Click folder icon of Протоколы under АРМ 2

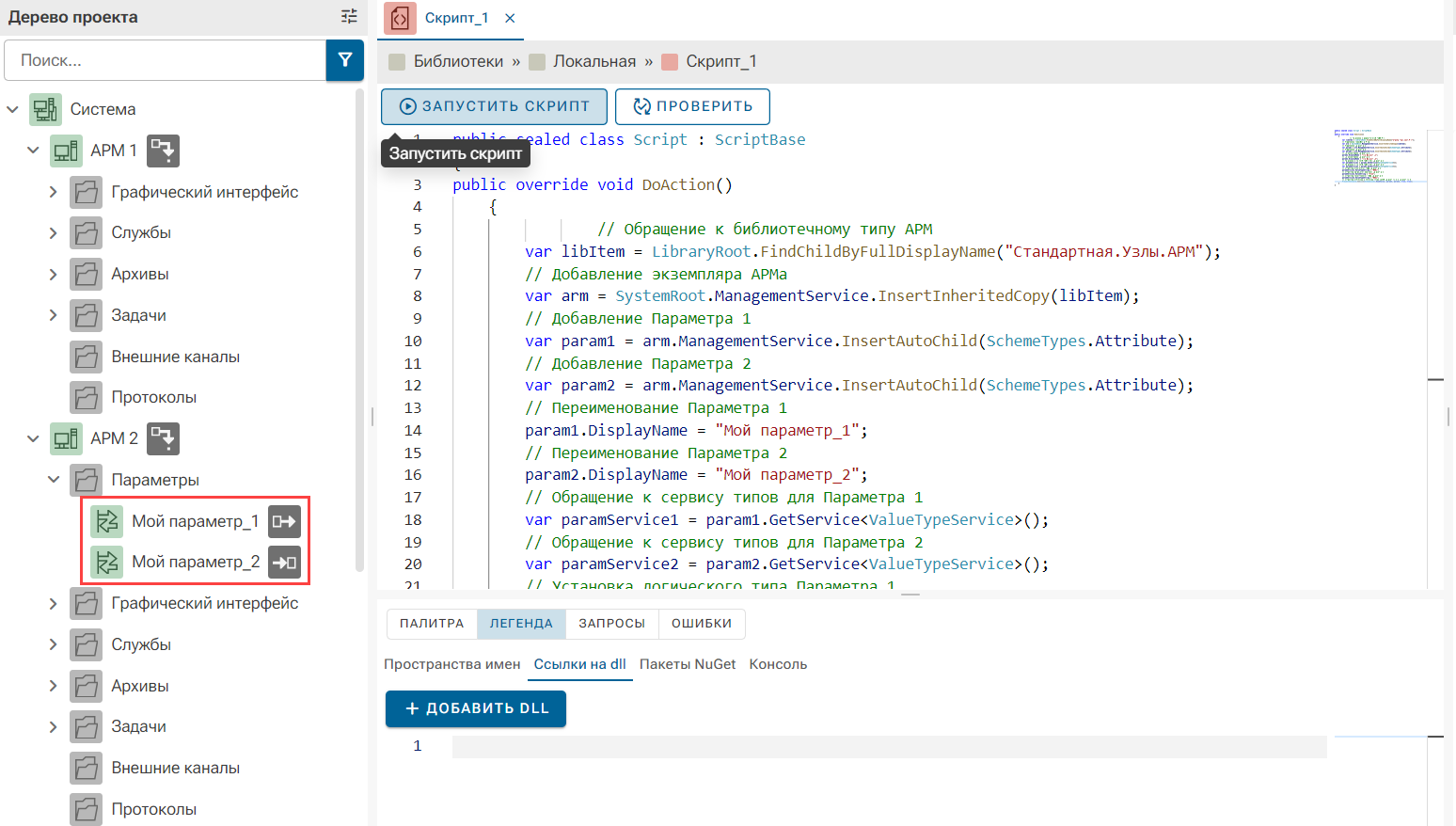pyautogui.click(x=87, y=809)
